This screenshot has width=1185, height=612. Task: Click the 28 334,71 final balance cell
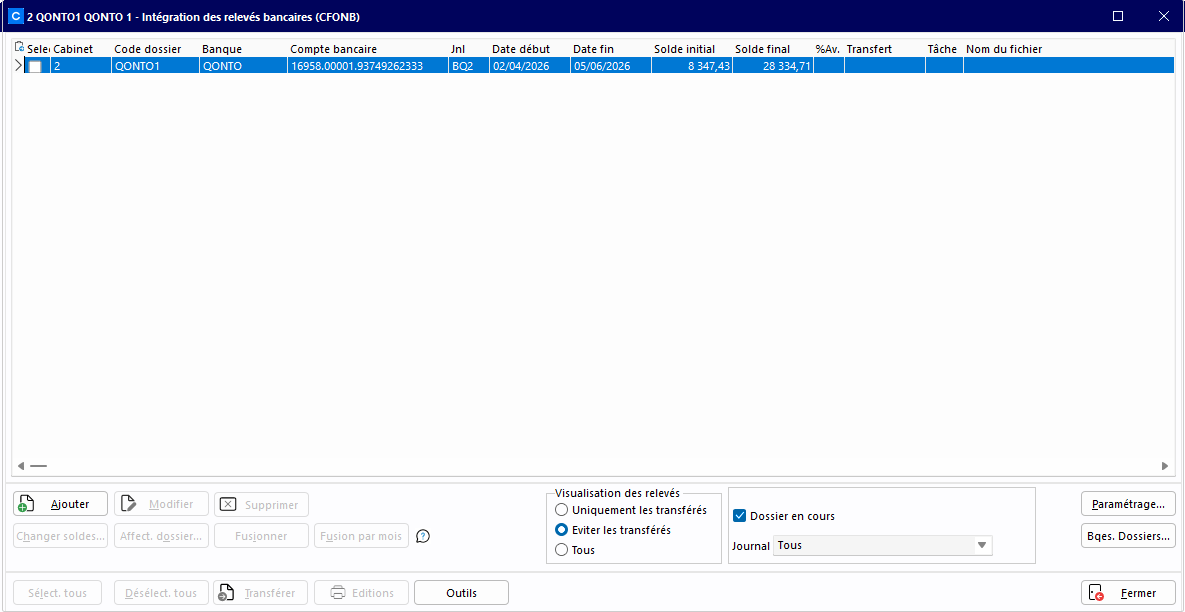[x=772, y=66]
